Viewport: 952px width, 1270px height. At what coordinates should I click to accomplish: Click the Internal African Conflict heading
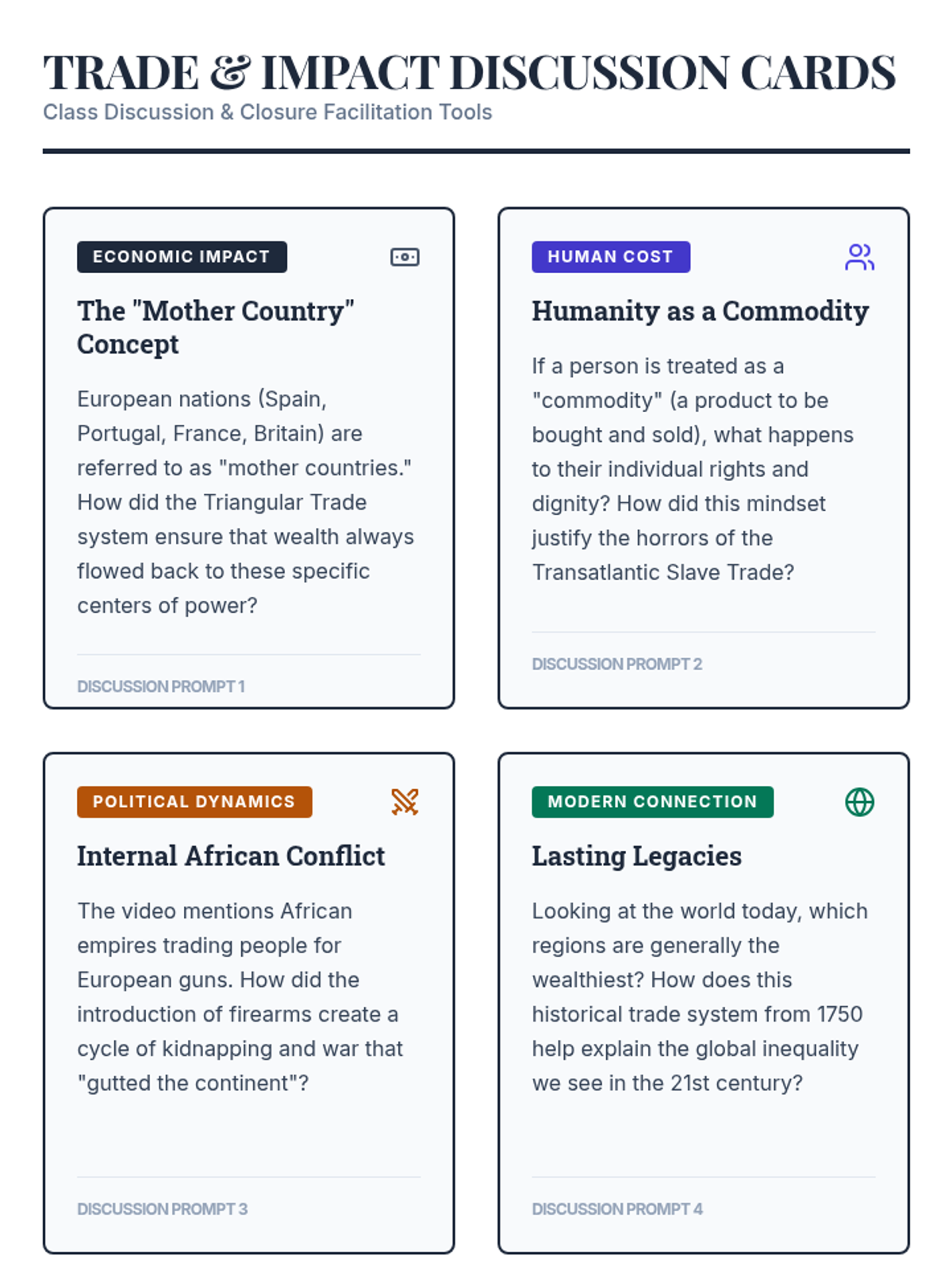click(231, 856)
